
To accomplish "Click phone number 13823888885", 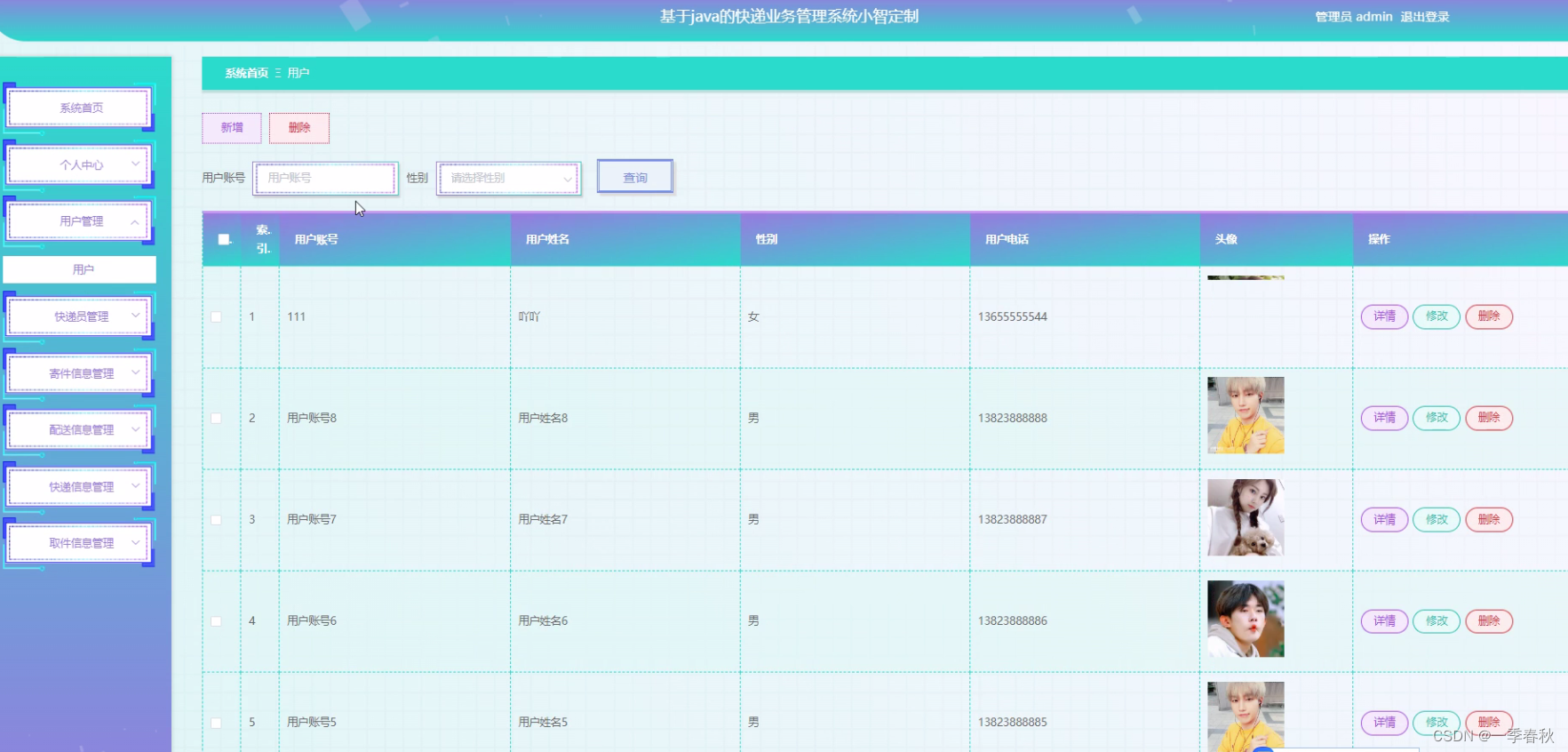I will (x=1013, y=722).
